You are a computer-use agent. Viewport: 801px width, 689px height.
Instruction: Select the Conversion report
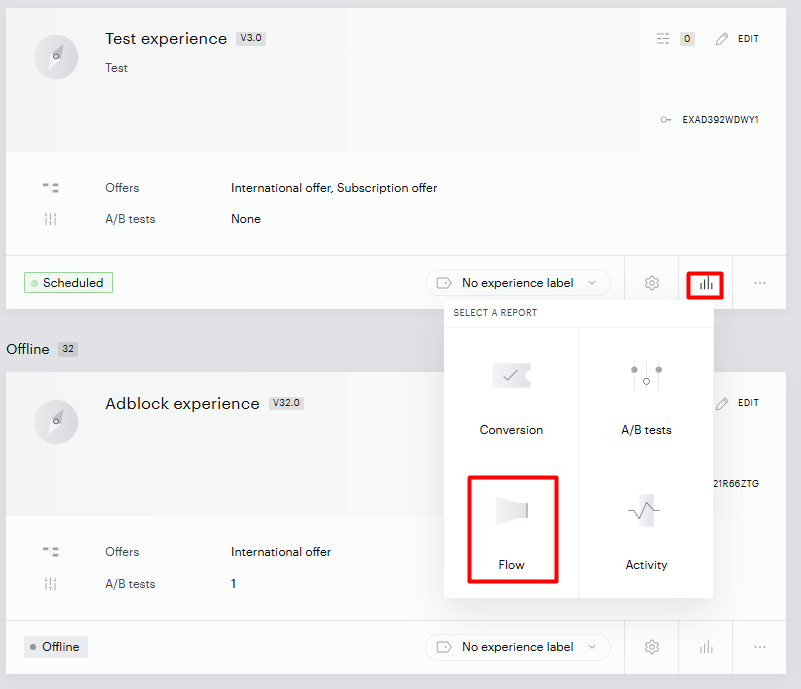[x=511, y=397]
